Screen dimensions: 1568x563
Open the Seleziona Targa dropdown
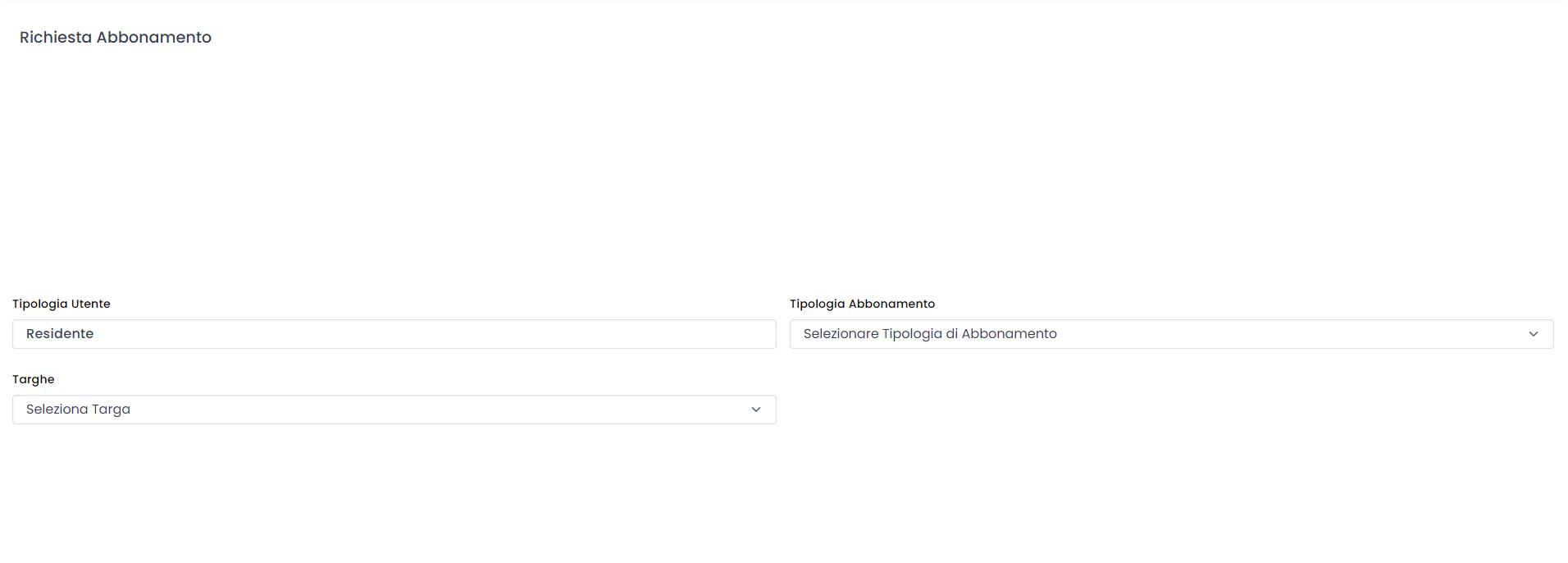[x=394, y=410]
